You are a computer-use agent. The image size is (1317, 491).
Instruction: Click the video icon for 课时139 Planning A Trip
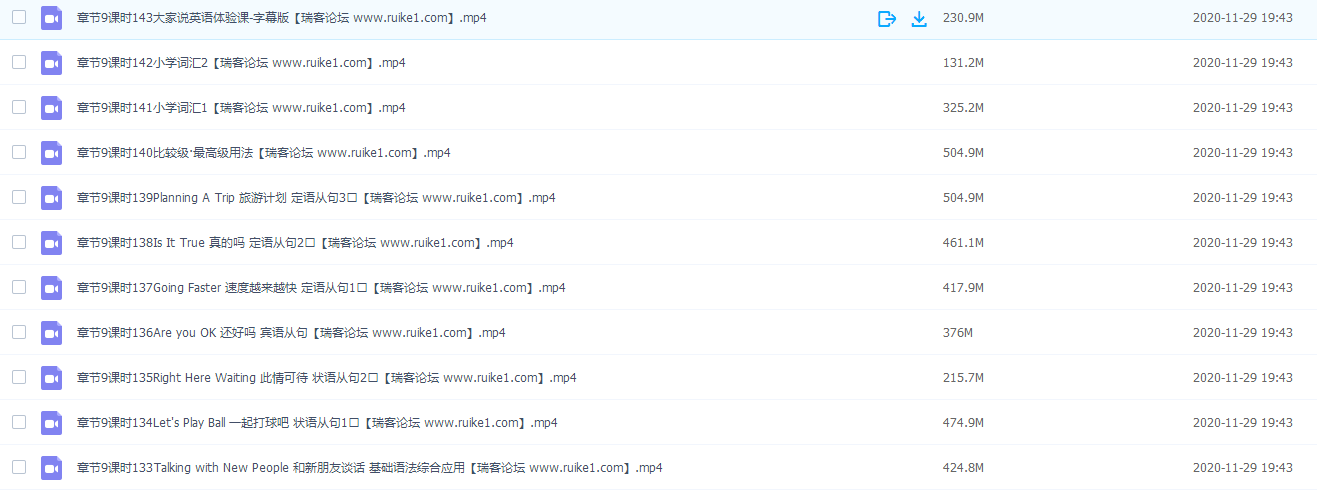click(51, 198)
